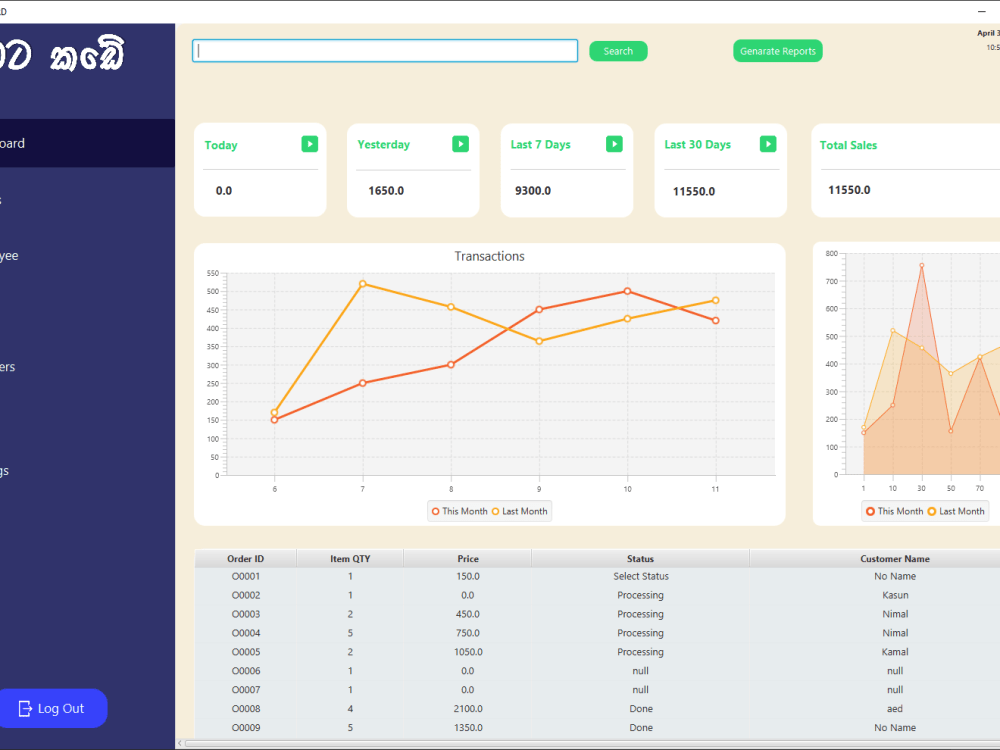
Task: Click inside the search text field
Action: tap(385, 50)
